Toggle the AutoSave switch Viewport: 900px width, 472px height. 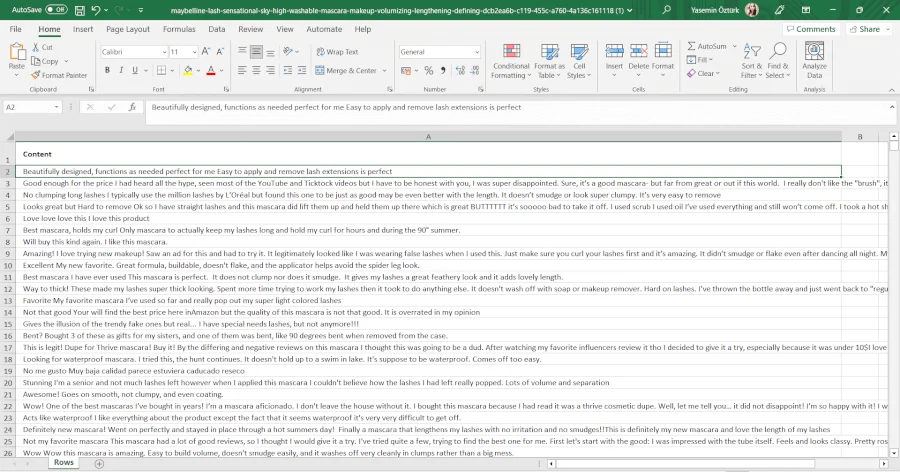click(x=56, y=10)
